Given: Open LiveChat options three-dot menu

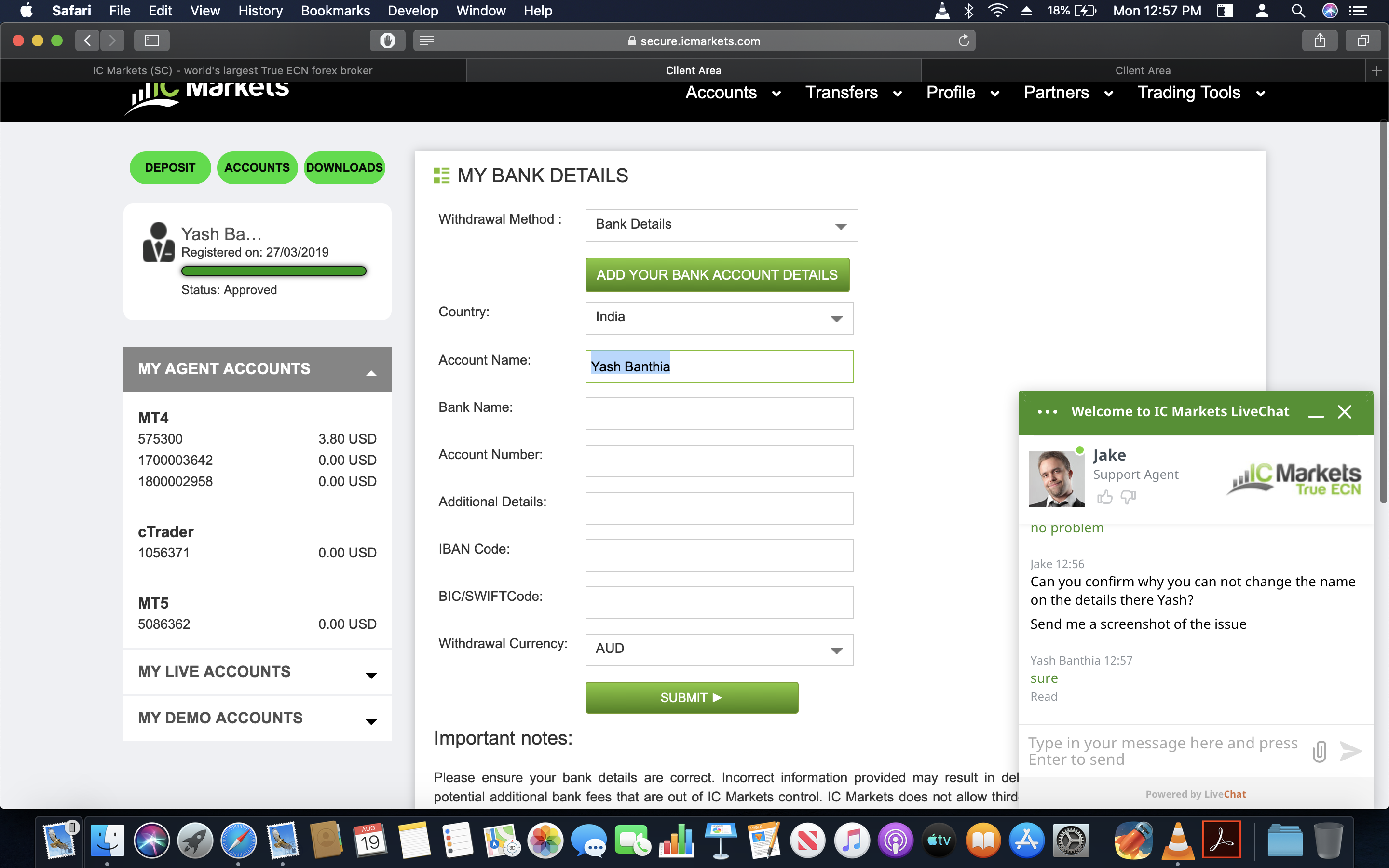Looking at the screenshot, I should [x=1048, y=412].
